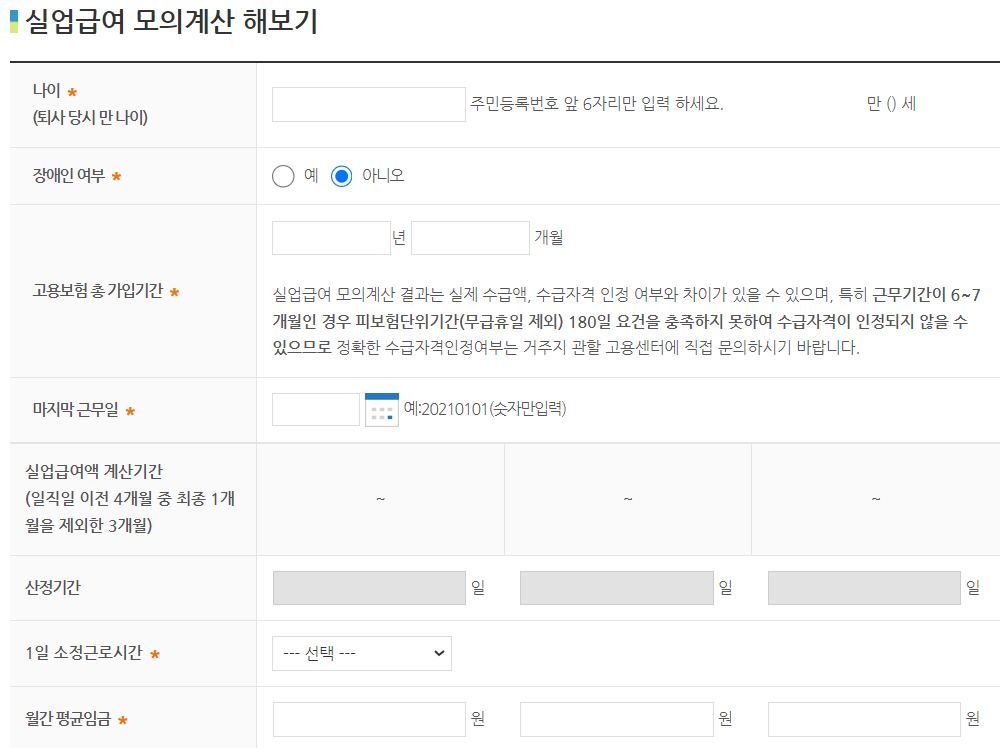
Task: Click the 고용보험 warning notice paragraph
Action: click(628, 320)
